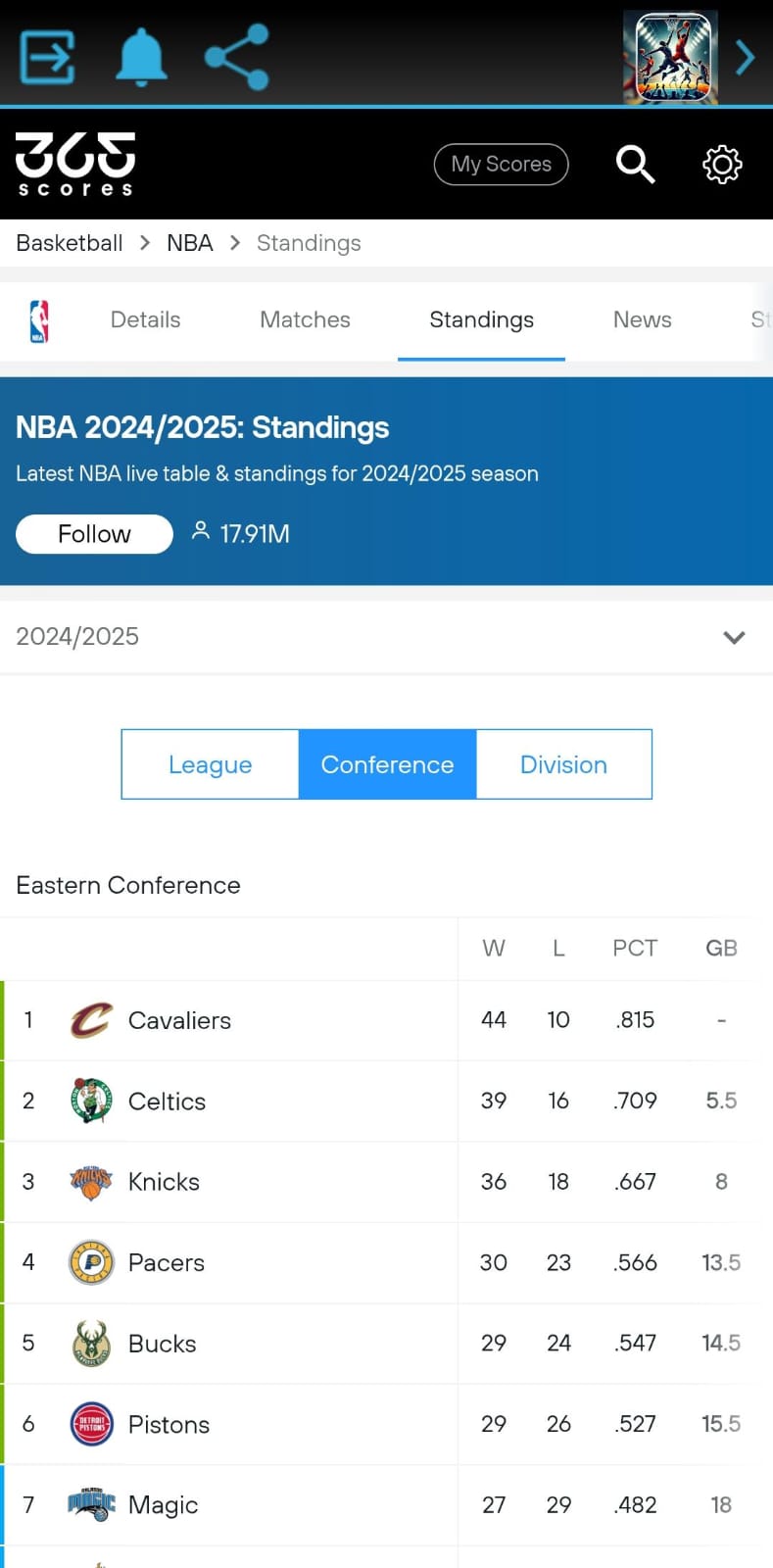
Task: Tap the NBA logo beside Details tab
Action: 39,320
